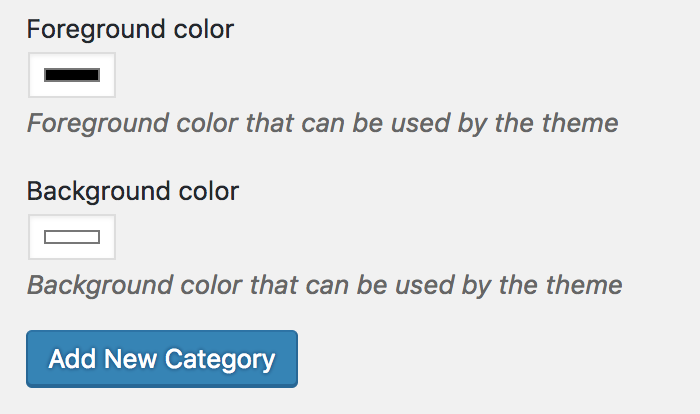Click the italic hint below the foreground swatch

[322, 124]
